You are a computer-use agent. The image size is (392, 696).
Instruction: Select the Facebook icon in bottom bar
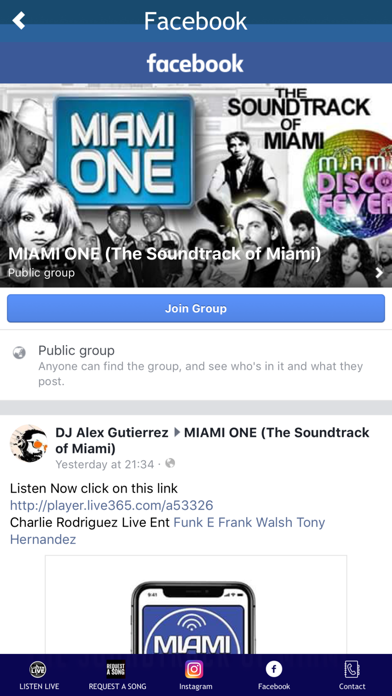273,669
